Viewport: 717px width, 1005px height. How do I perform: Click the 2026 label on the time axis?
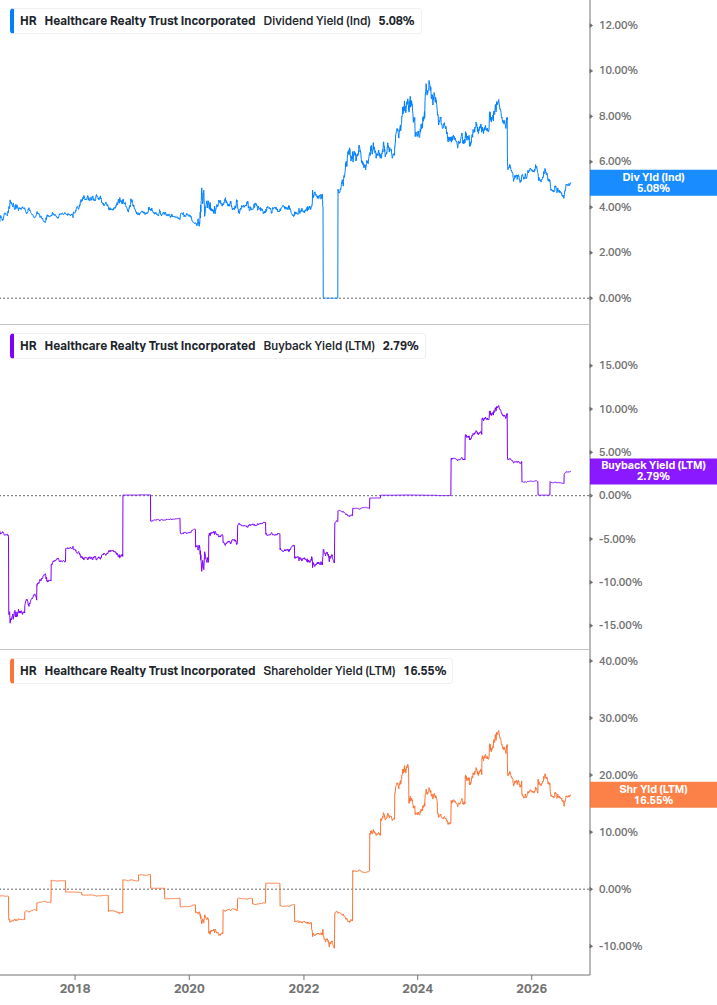pos(531,989)
